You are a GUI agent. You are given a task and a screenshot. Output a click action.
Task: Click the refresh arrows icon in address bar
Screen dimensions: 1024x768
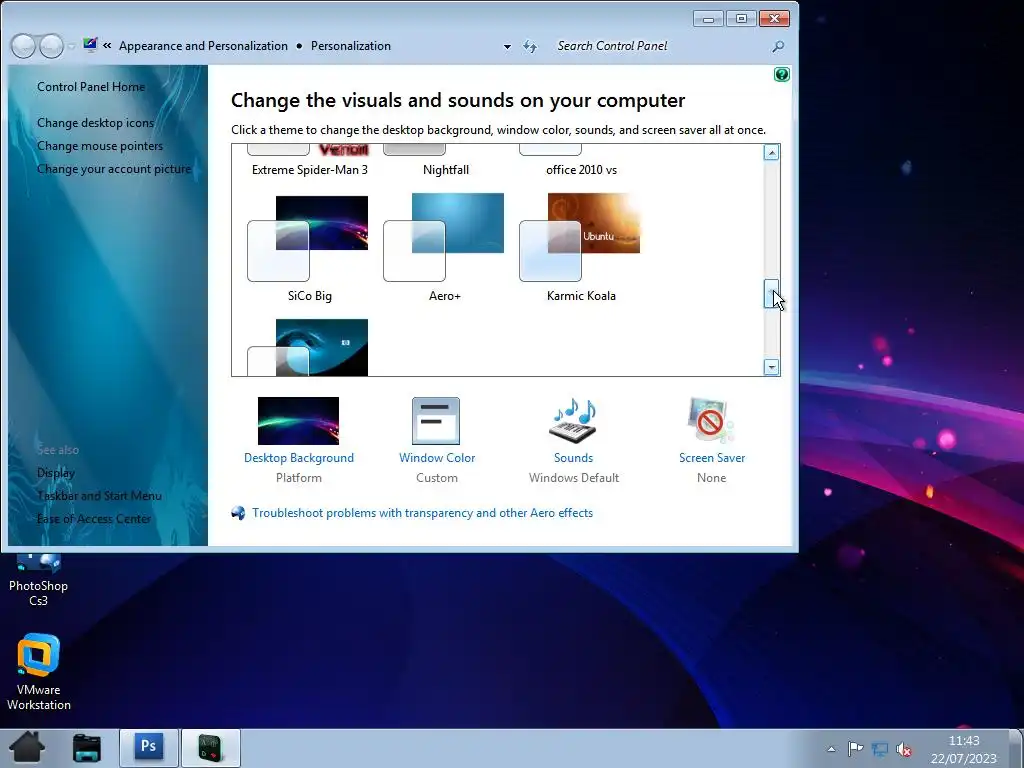click(x=530, y=46)
